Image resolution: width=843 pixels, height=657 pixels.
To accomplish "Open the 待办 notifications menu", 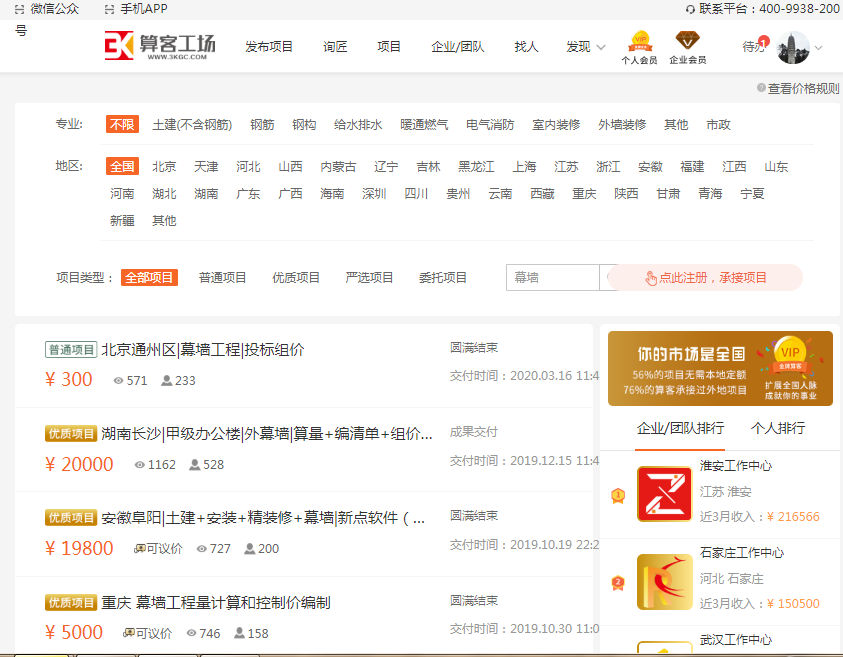I will [x=753, y=47].
